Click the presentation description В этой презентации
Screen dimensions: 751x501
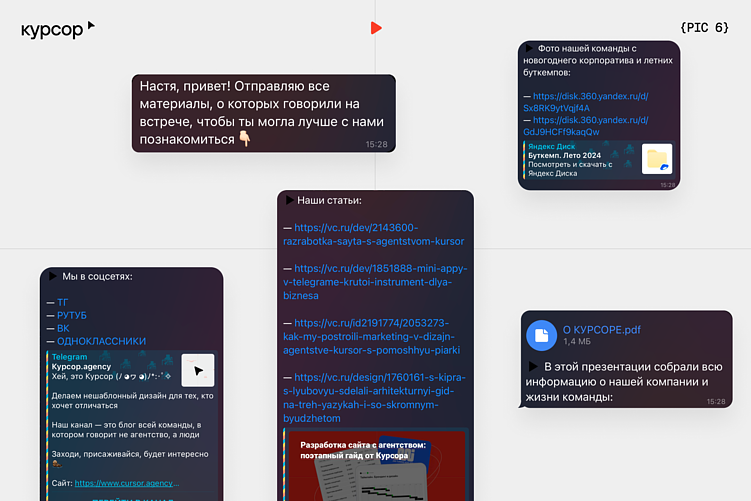[624, 382]
